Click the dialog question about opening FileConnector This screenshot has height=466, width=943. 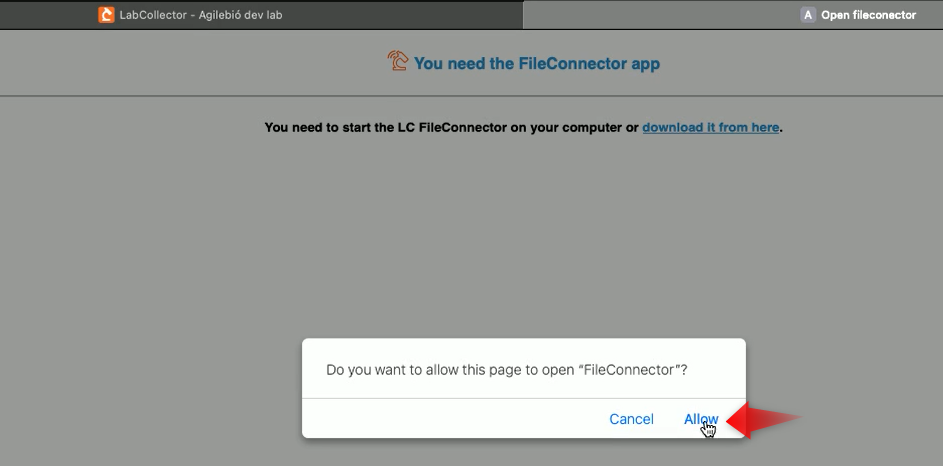(x=506, y=370)
